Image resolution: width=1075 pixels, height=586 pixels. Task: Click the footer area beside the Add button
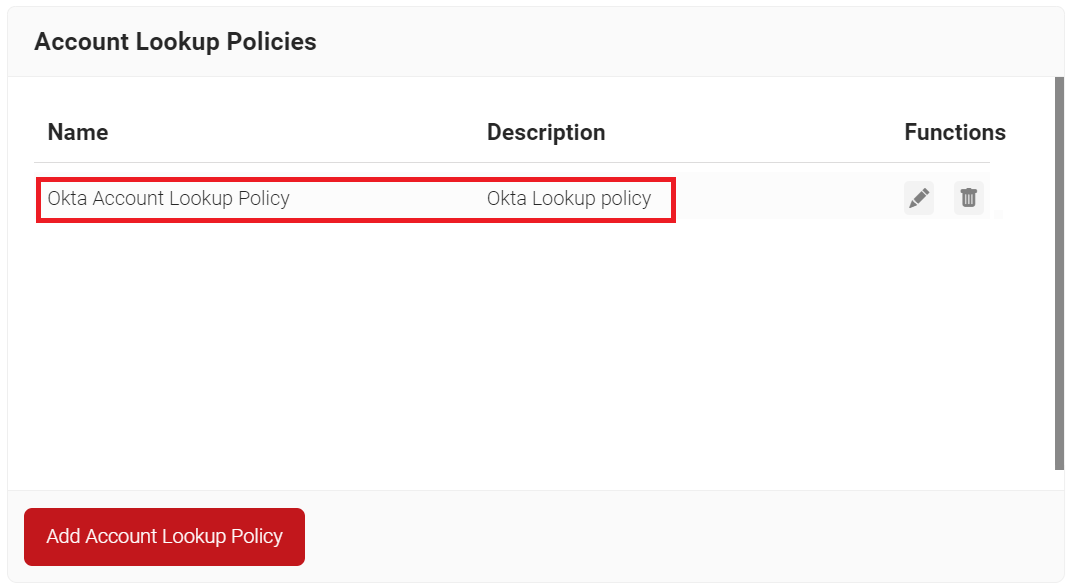680,537
